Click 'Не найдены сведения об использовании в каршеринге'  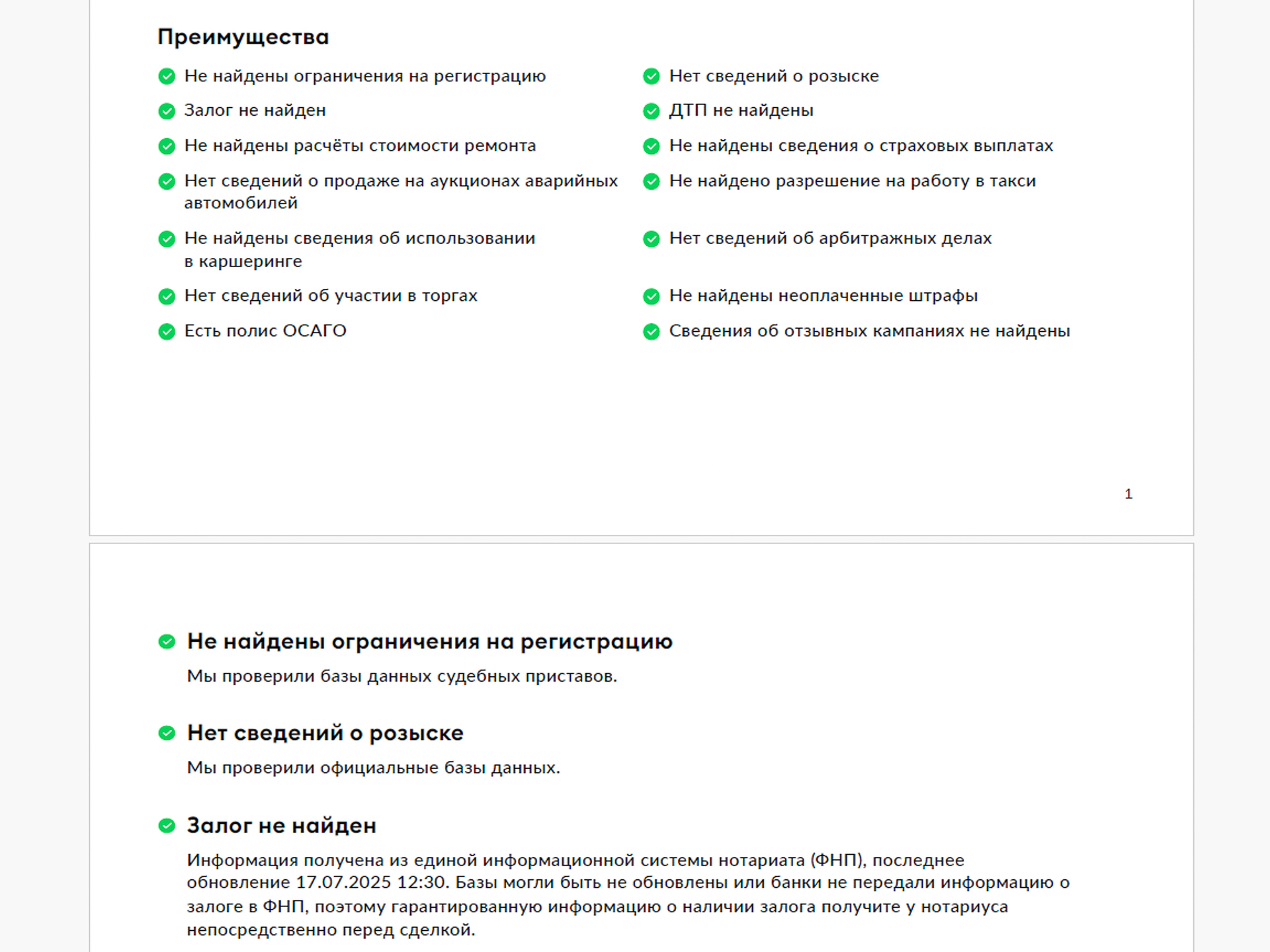coord(360,249)
